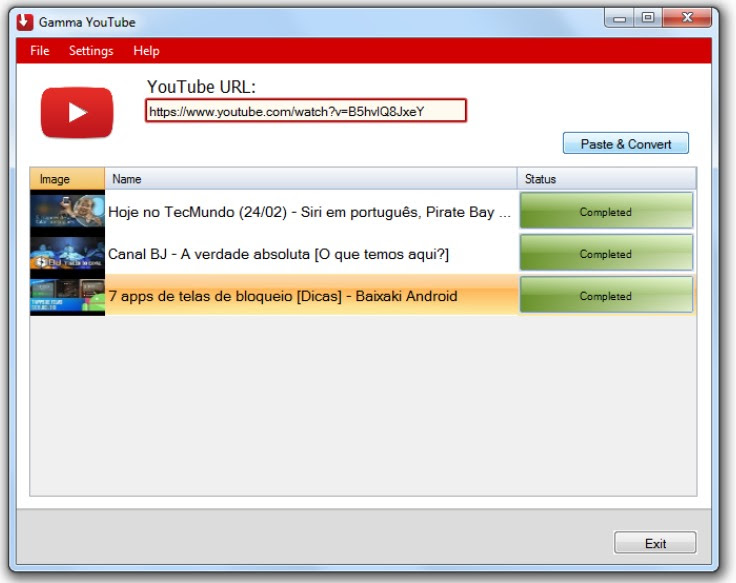Click the Paste & Convert button
Image resolution: width=736 pixels, height=583 pixels.
[626, 144]
